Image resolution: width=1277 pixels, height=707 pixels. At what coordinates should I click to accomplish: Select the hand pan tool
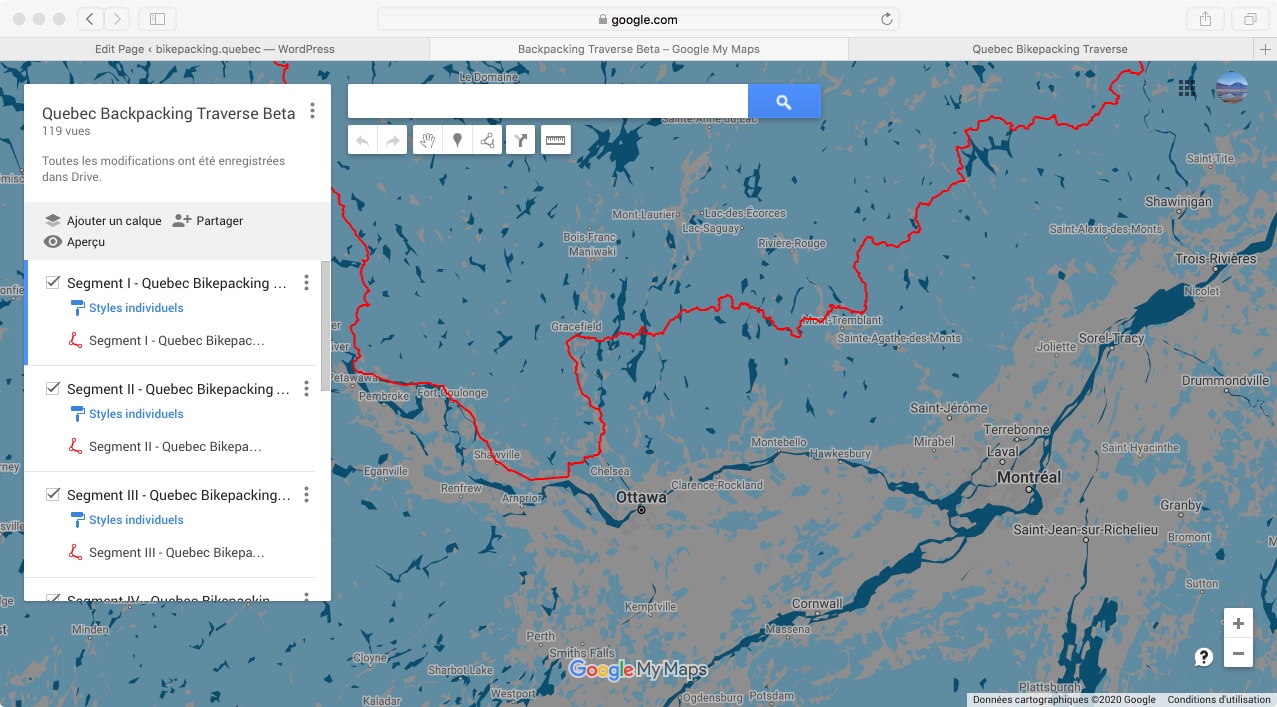pyautogui.click(x=428, y=141)
